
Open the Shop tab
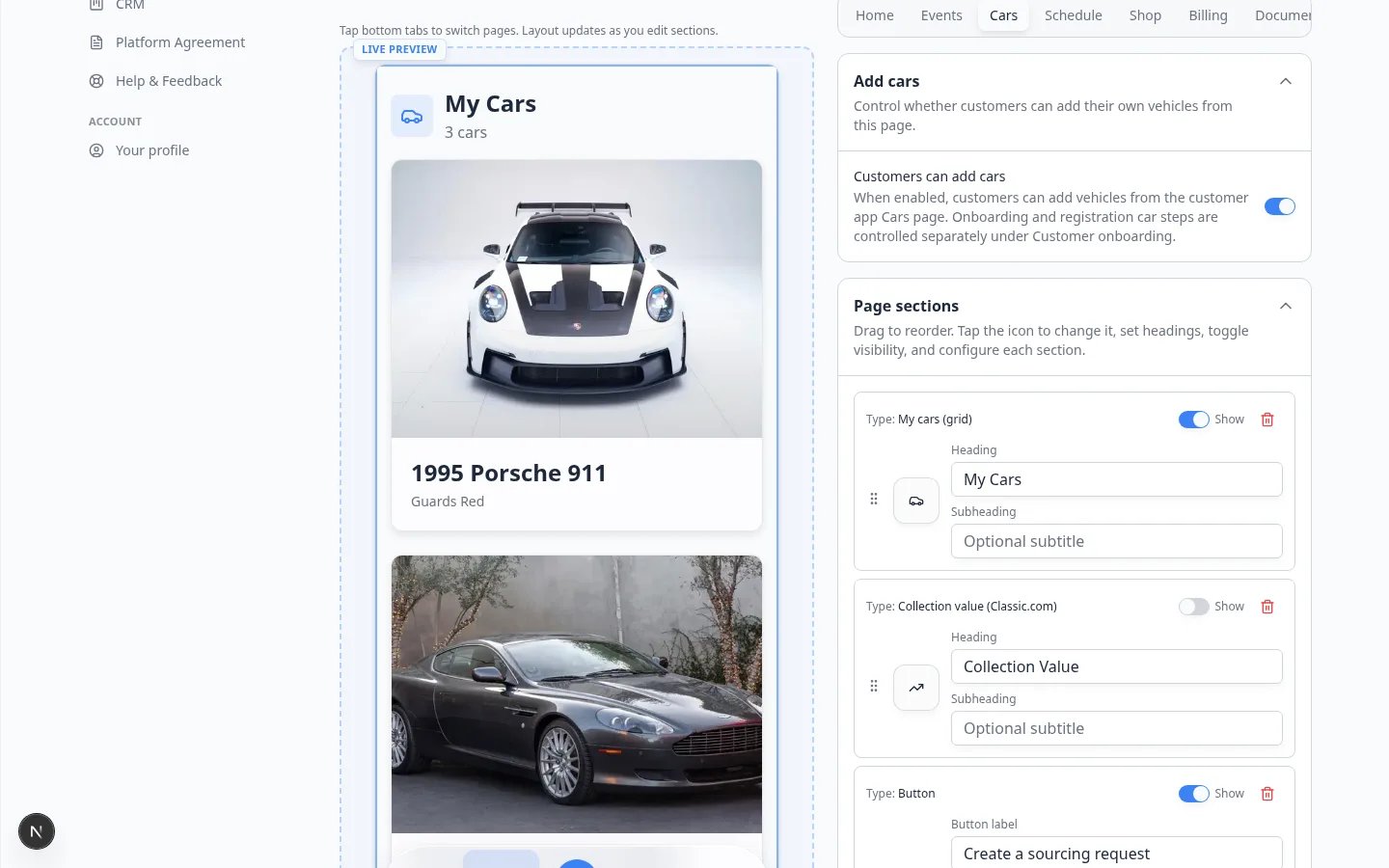(x=1145, y=15)
